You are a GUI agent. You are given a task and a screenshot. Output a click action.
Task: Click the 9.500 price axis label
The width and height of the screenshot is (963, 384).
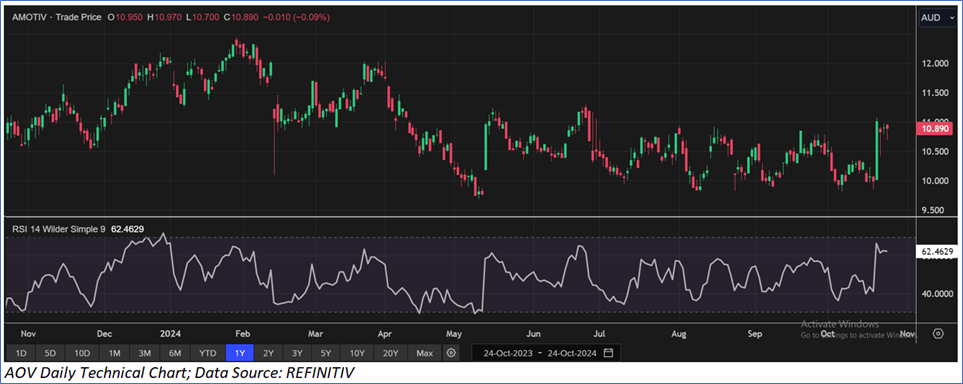[x=934, y=211]
